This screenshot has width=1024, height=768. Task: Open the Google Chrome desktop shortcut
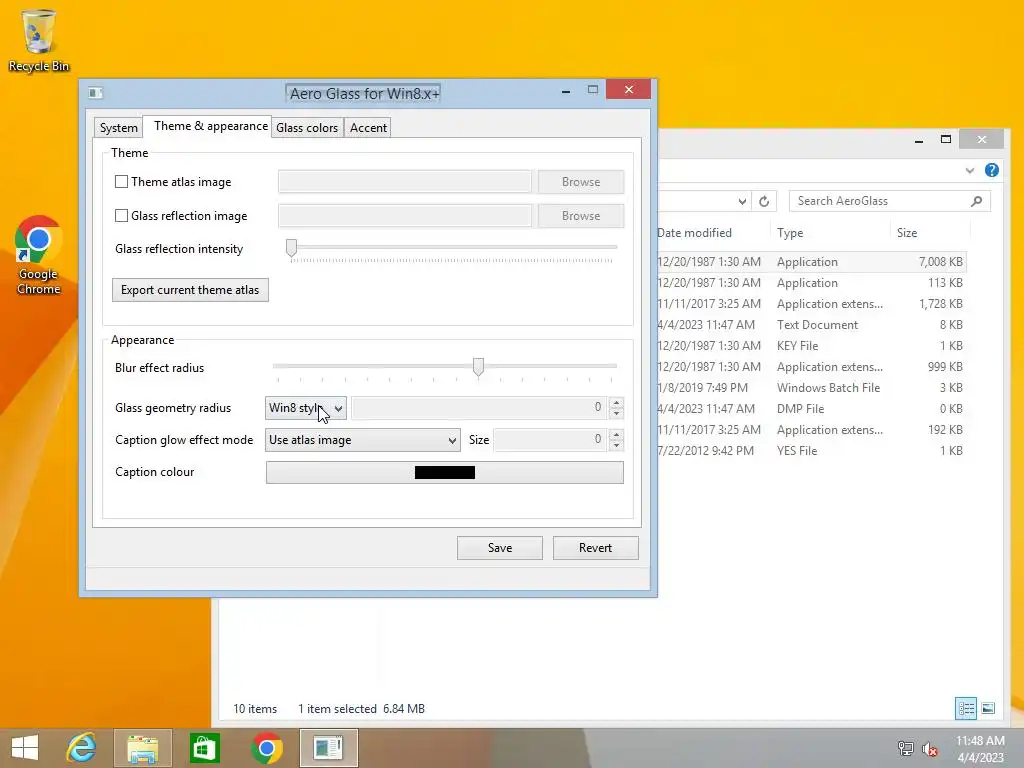[38, 255]
